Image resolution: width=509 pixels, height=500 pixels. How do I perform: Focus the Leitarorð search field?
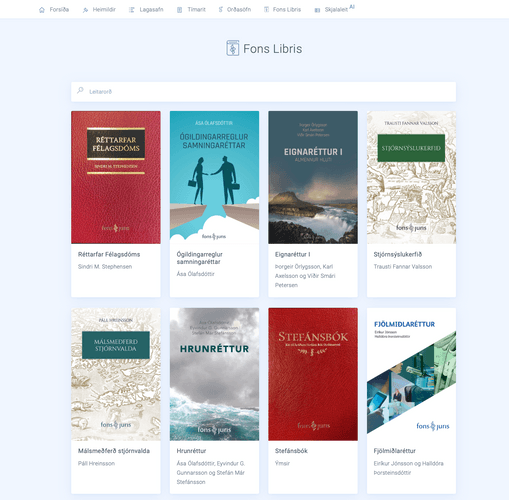click(263, 92)
